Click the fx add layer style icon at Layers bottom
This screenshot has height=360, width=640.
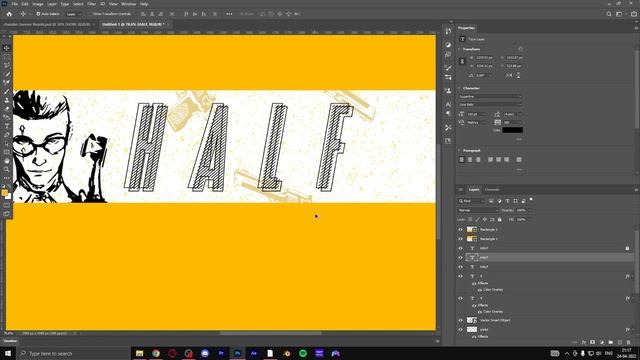pyautogui.click(x=584, y=342)
